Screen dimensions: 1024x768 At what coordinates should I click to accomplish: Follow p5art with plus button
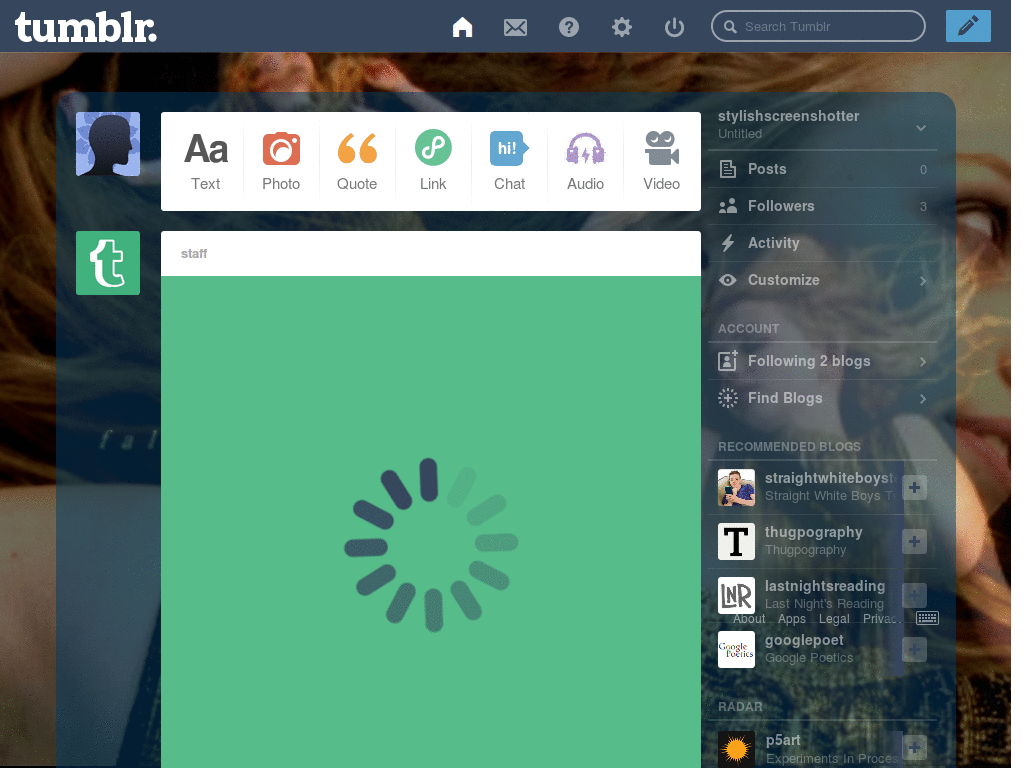coord(914,748)
